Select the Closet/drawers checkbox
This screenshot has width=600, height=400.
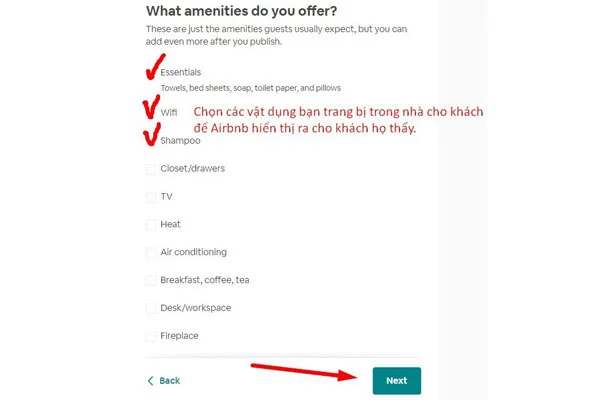click(151, 168)
